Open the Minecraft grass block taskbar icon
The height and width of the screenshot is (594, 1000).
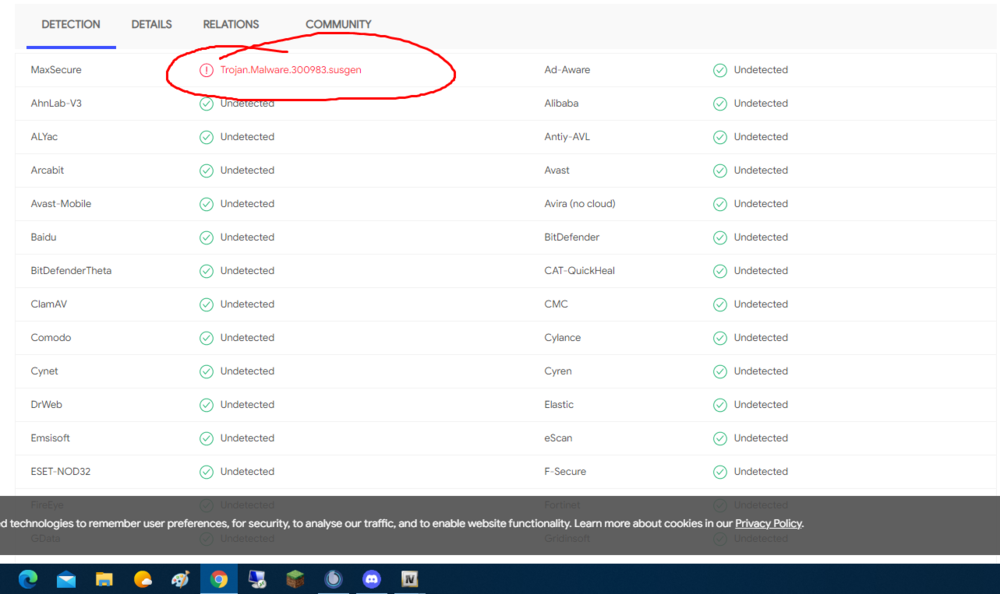pyautogui.click(x=295, y=579)
